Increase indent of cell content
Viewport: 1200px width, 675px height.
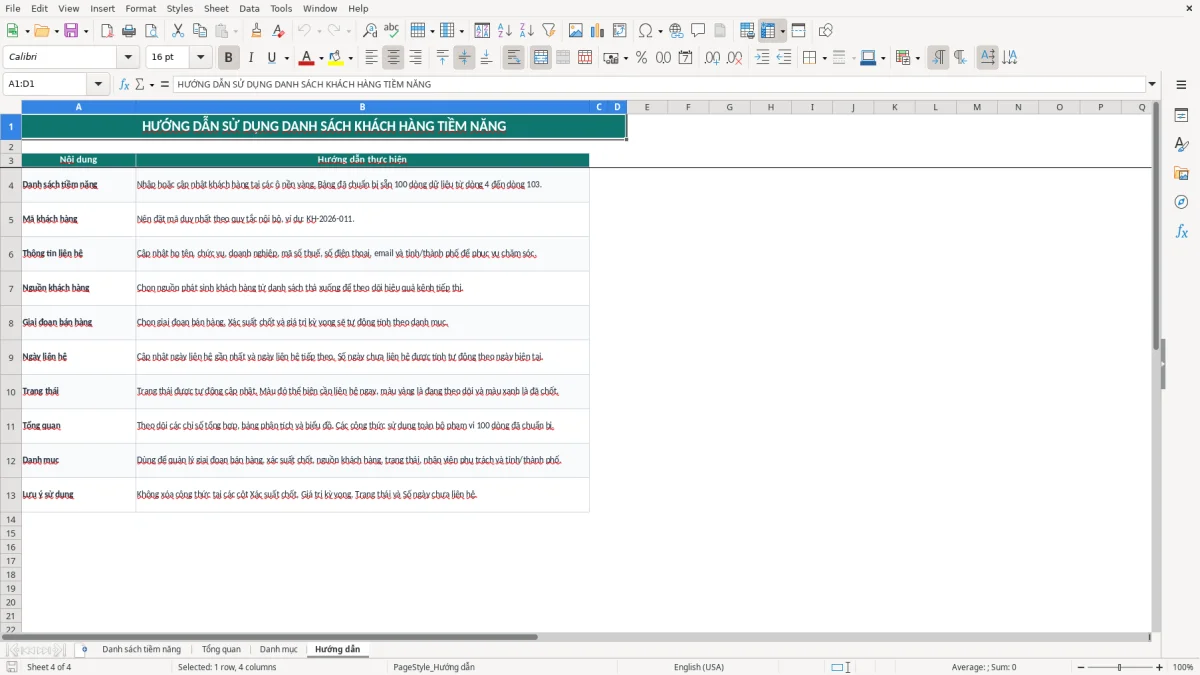762,58
